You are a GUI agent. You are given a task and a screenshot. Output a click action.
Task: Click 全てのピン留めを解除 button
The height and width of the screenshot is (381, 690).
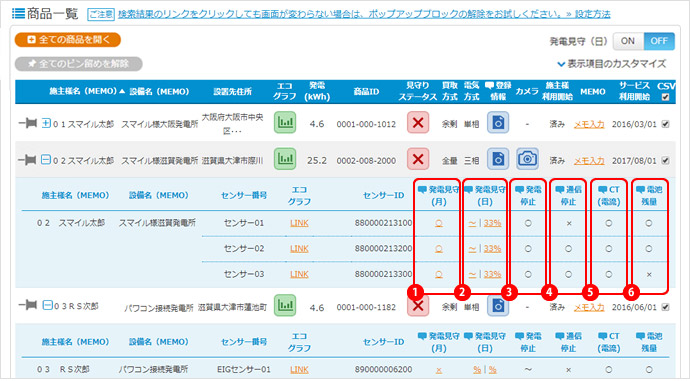tap(78, 64)
